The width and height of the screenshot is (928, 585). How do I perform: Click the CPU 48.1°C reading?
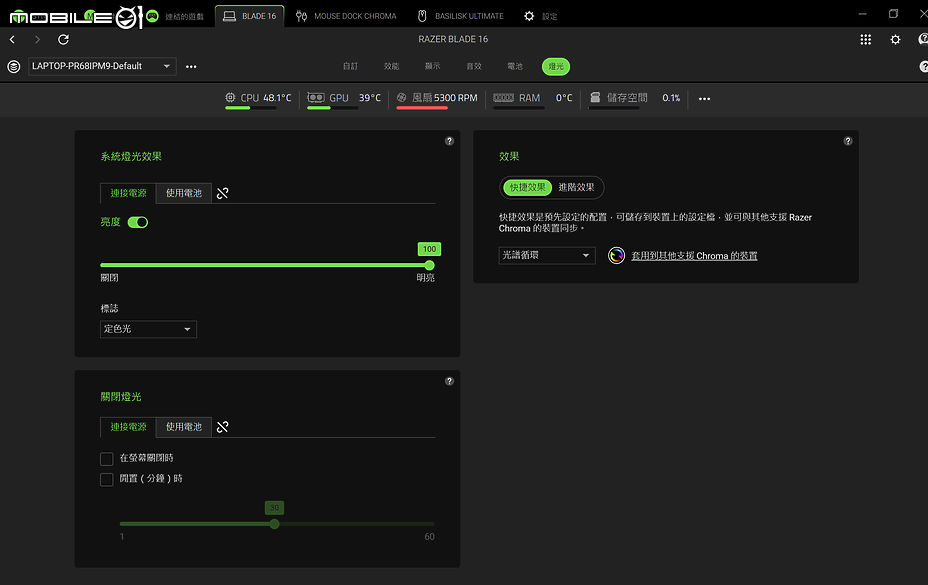pyautogui.click(x=277, y=98)
